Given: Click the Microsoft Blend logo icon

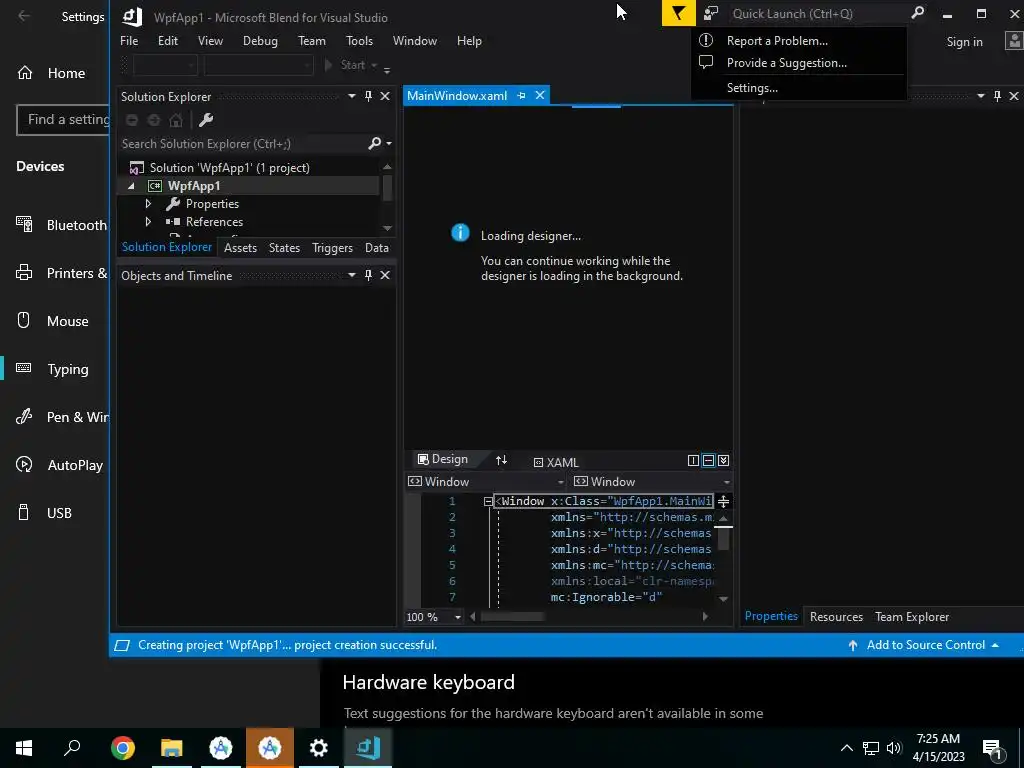Looking at the screenshot, I should click(x=133, y=17).
